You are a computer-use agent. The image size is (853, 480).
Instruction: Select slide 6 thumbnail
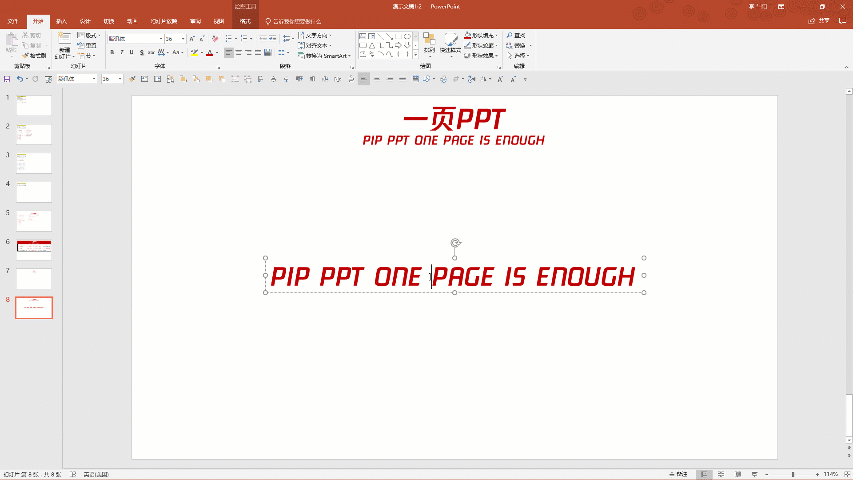(34, 250)
